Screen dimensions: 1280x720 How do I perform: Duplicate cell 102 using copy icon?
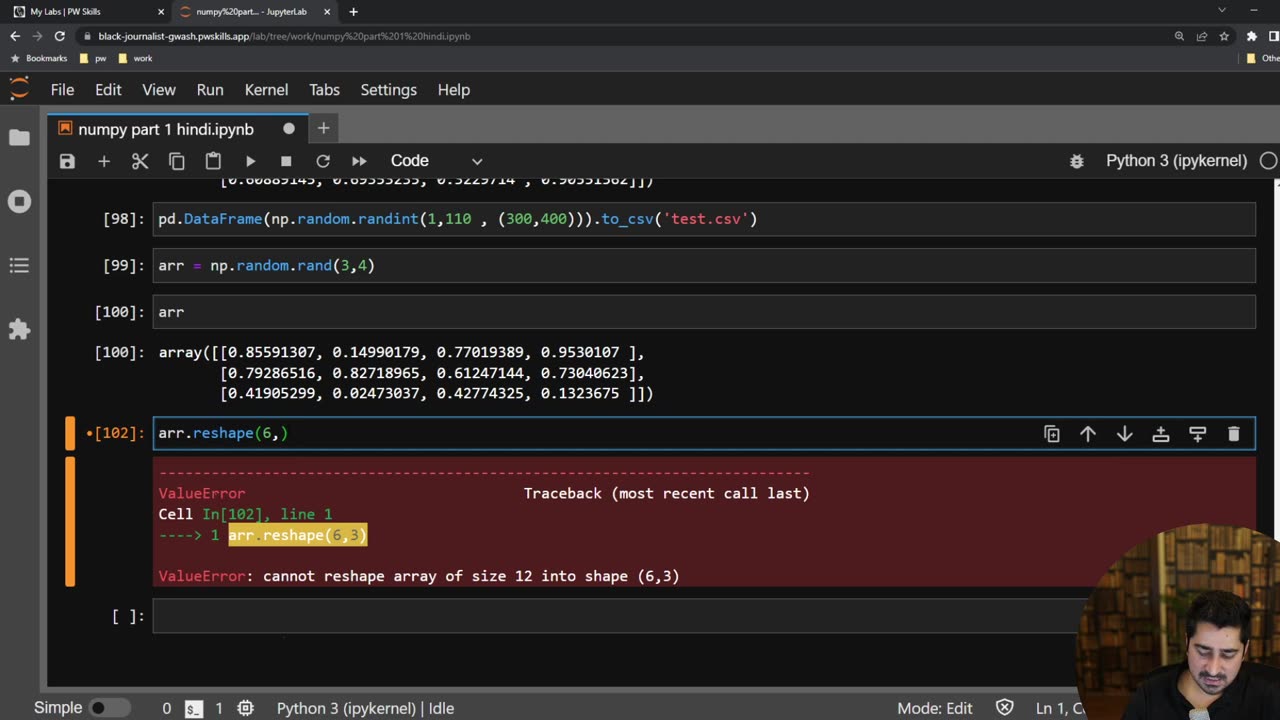(x=1051, y=434)
